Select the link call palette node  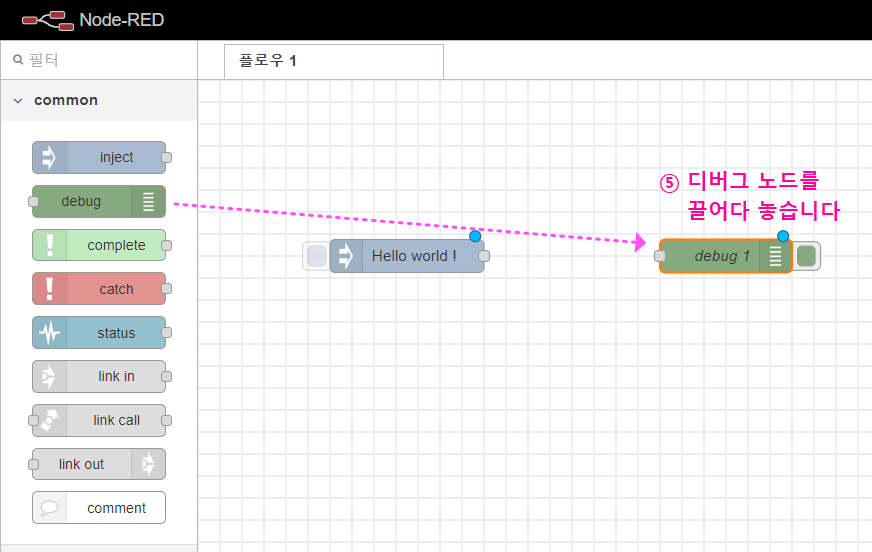point(99,420)
